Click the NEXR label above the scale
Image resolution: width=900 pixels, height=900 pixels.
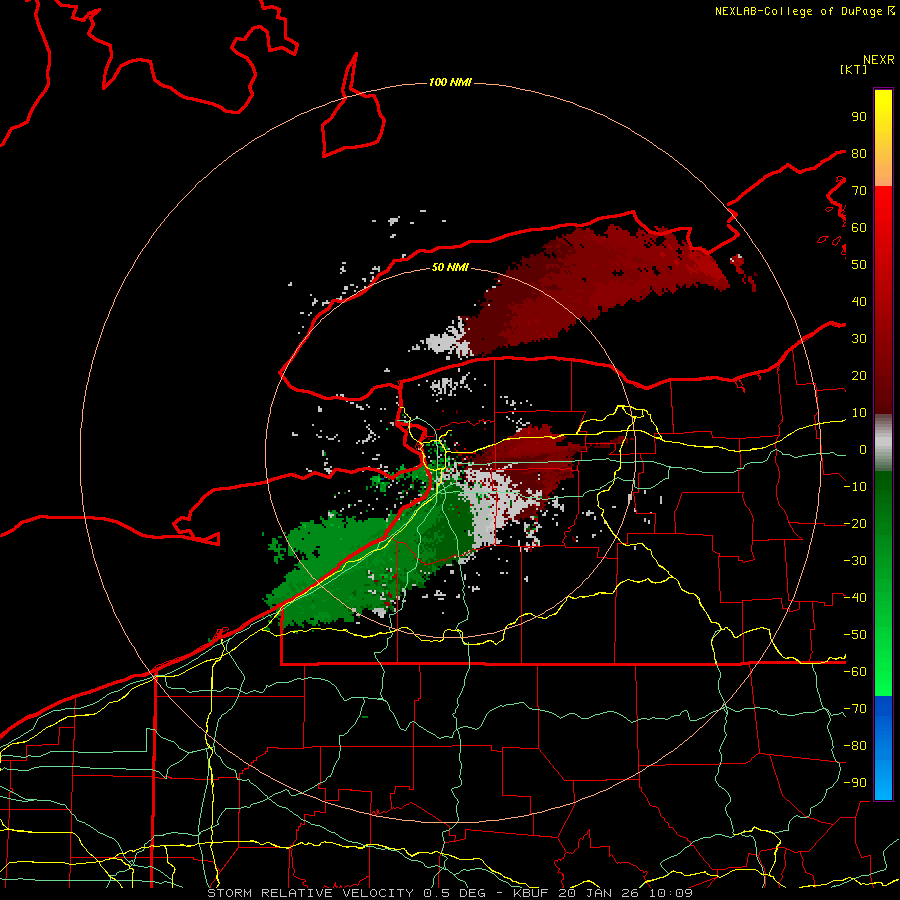[x=878, y=60]
